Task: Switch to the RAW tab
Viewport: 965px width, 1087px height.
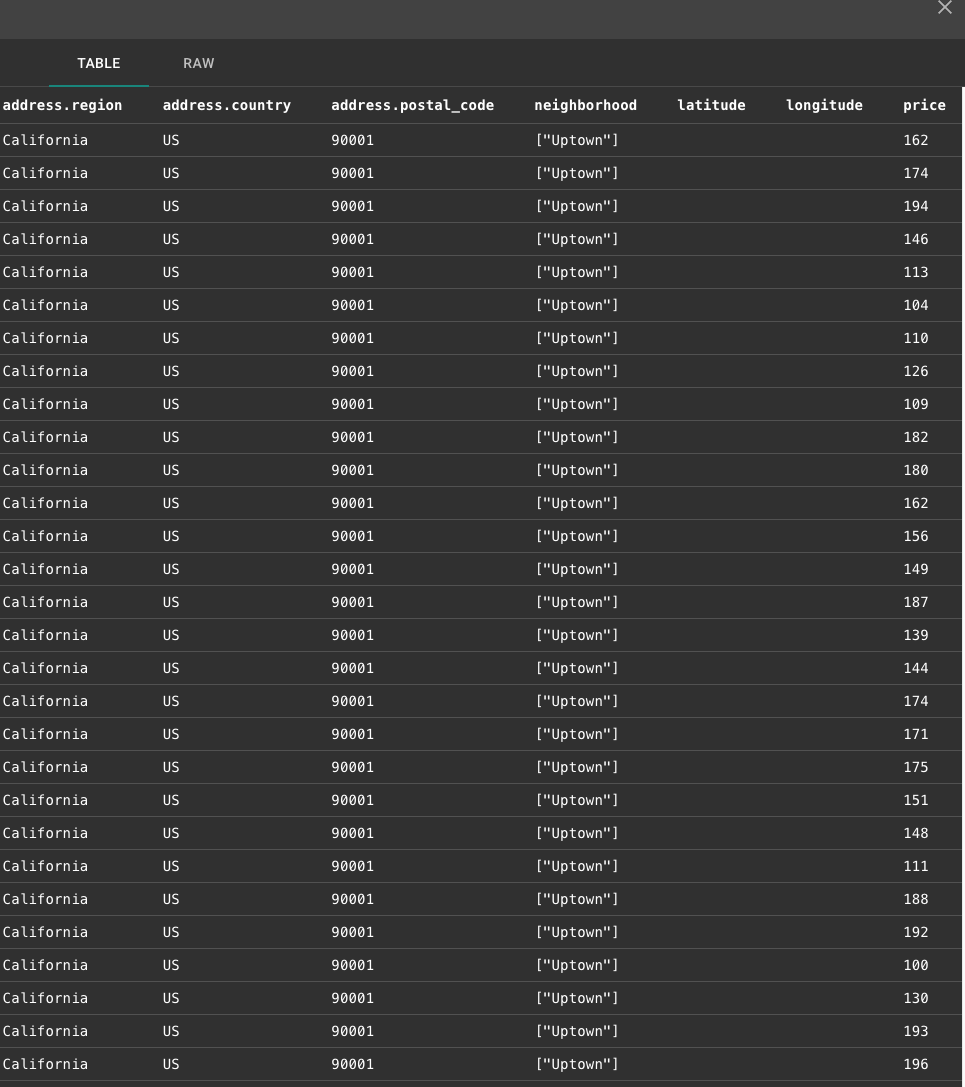Action: coord(198,63)
